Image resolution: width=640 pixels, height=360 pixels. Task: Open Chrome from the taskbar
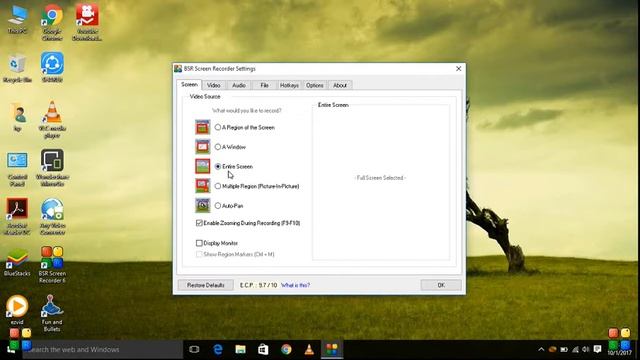[286, 349]
